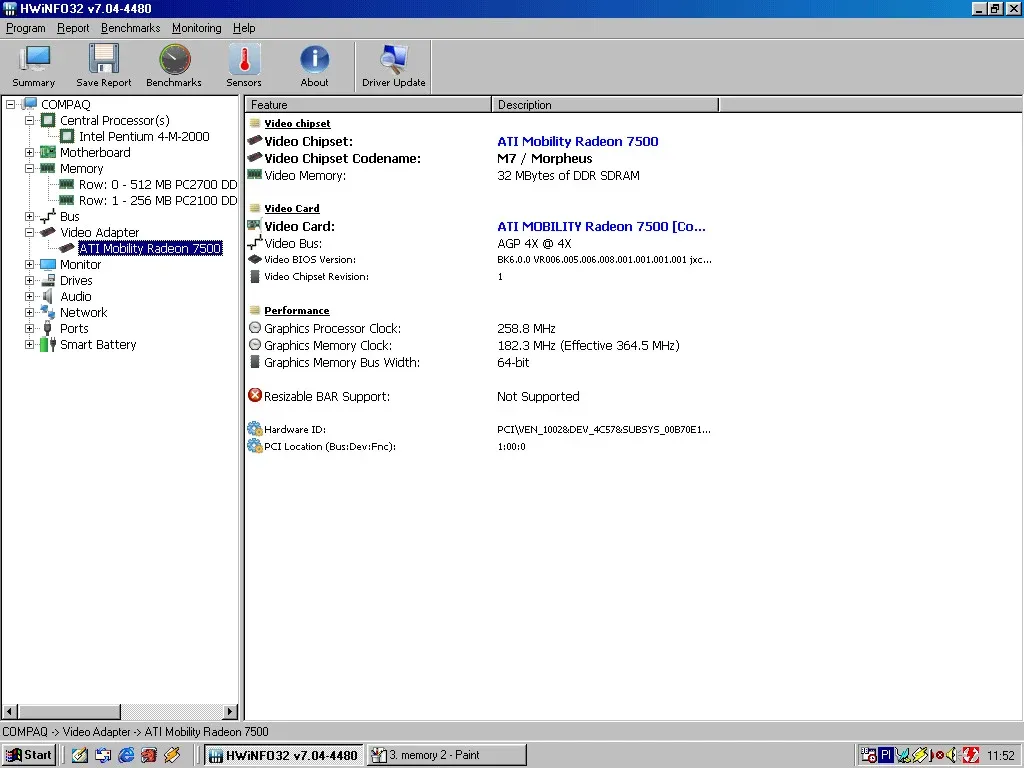
Task: Expand the Monitor node
Action: pos(29,264)
